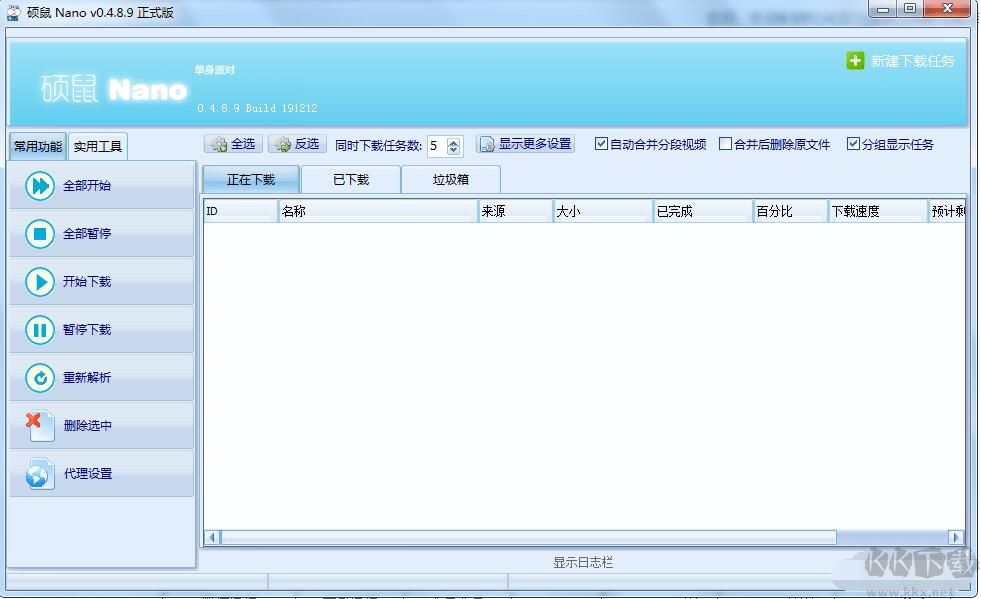This screenshot has width=981, height=599.
Task: Sort by 下载速度 column header
Action: point(878,211)
